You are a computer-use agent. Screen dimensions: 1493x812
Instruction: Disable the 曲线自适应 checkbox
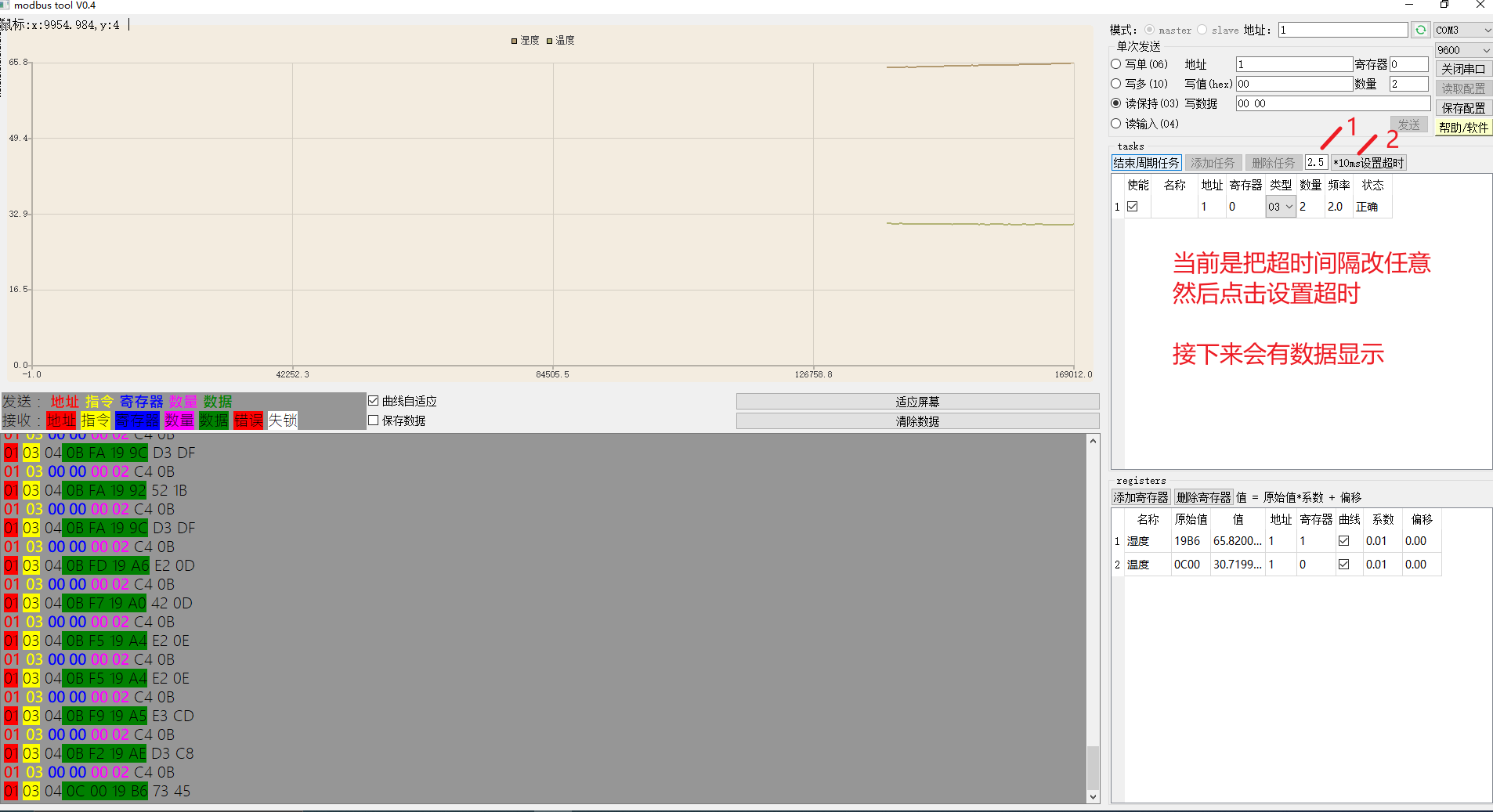374,401
